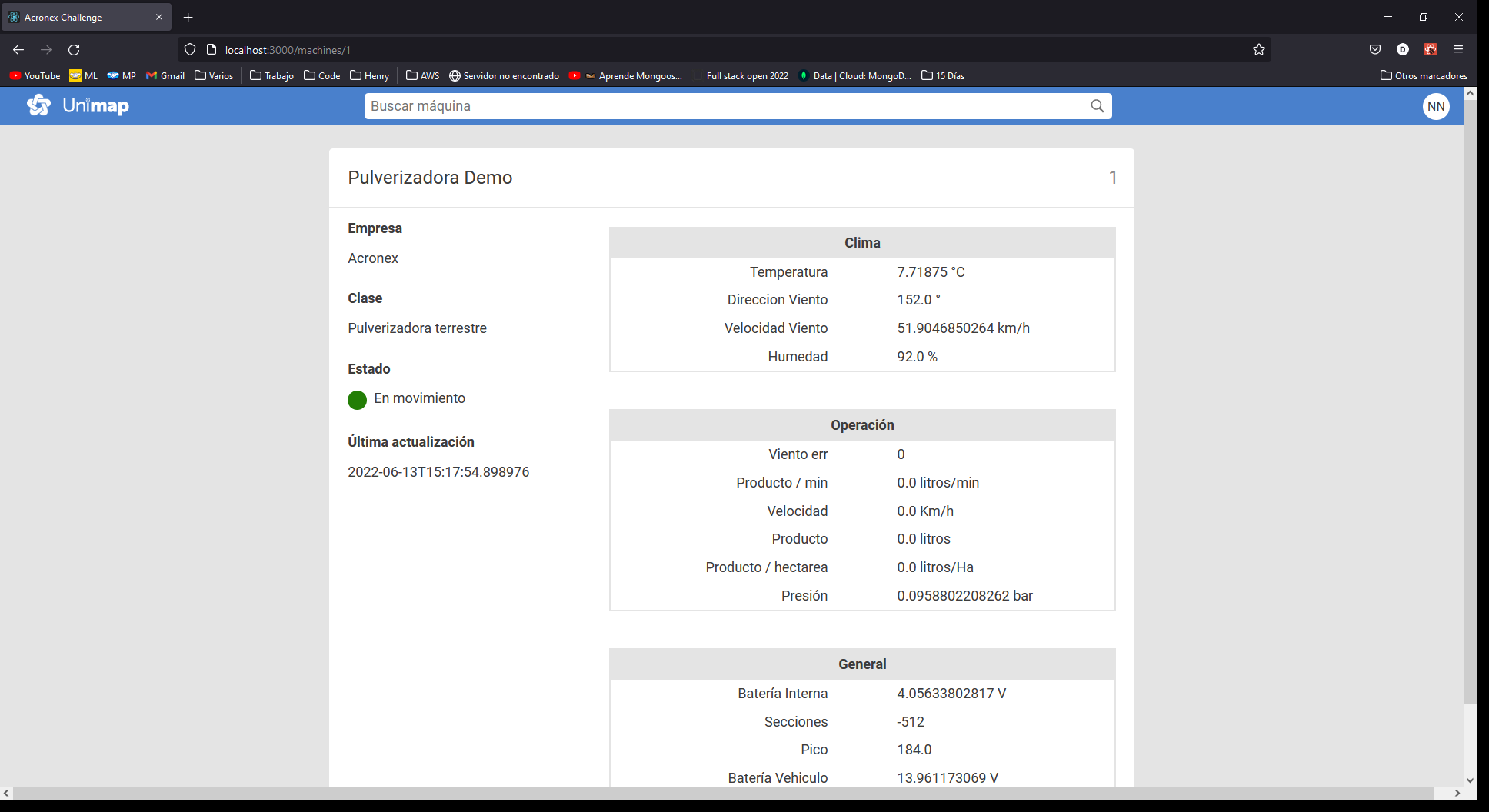Click the Pocket save icon
The width and height of the screenshot is (1489, 812).
click(1374, 49)
